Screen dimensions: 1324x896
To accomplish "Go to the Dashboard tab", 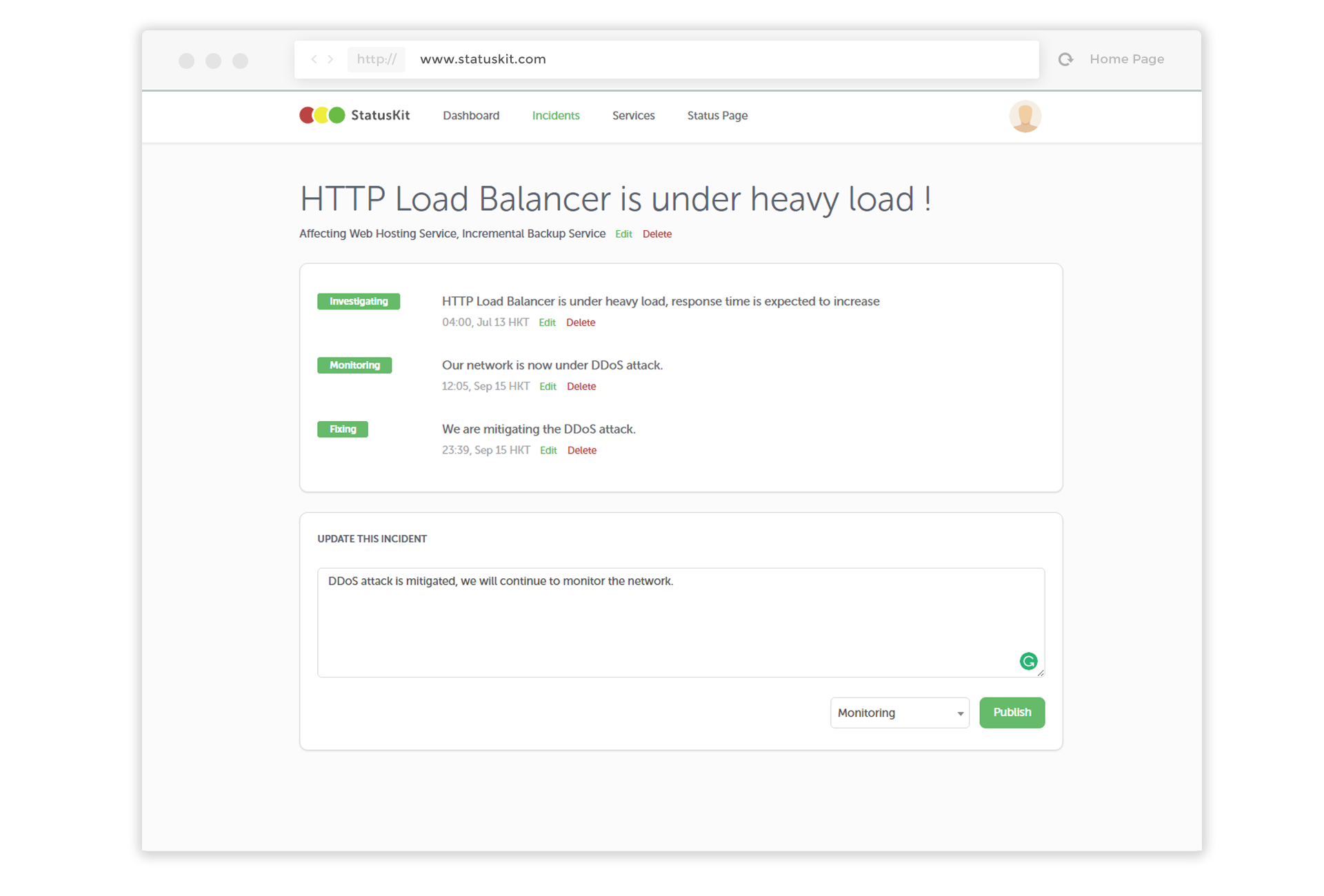I will point(471,116).
